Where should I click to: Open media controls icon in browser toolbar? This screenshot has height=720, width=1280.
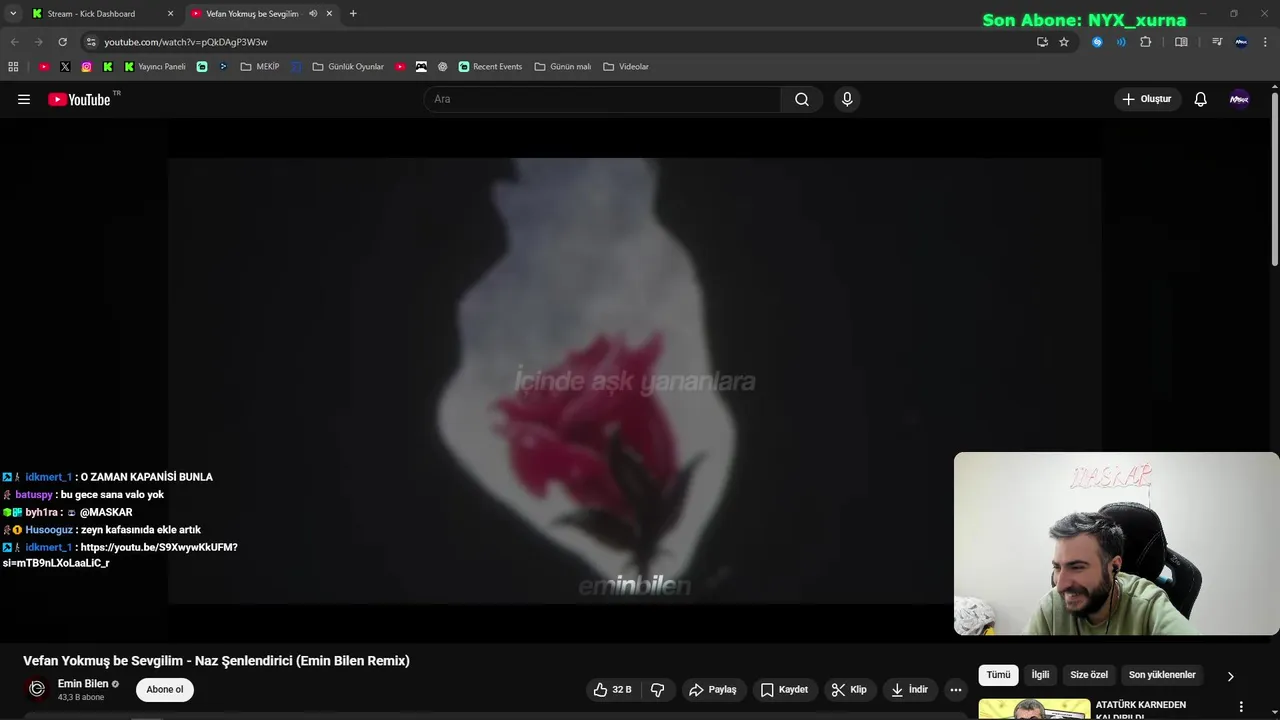click(1217, 42)
